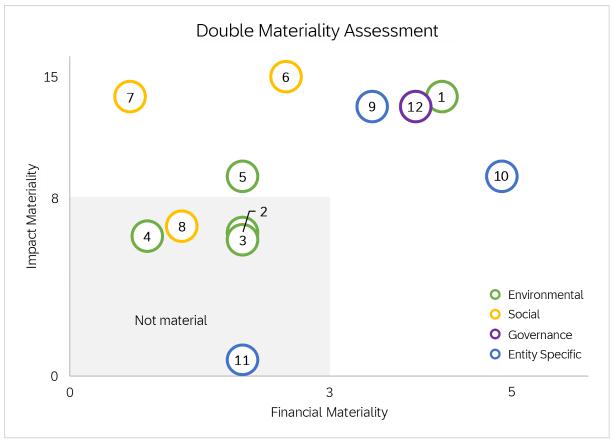Click the yellow circle numbered 8
Viewport: 614px width, 445px height.
(x=181, y=227)
